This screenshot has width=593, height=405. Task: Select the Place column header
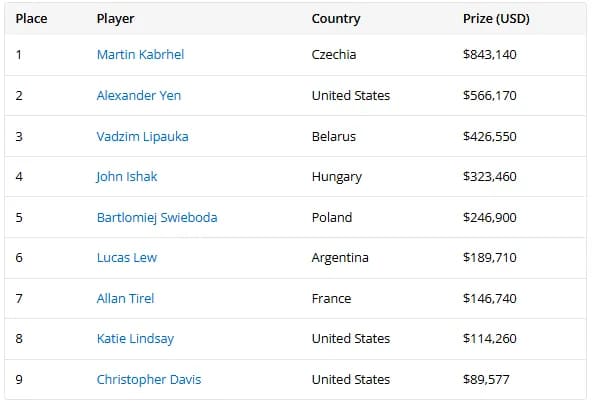31,19
